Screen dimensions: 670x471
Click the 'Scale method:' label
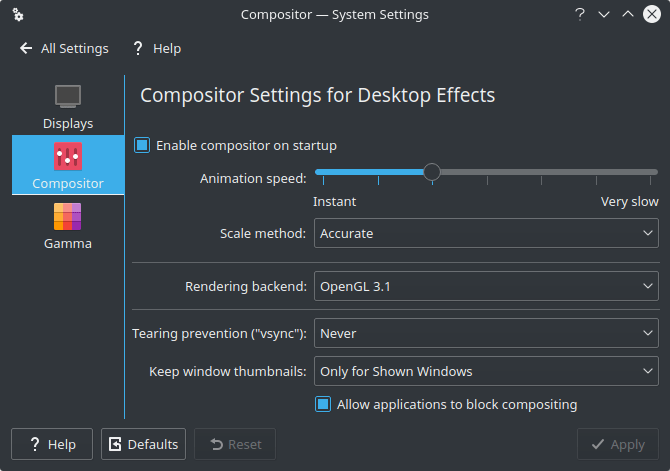tap(263, 233)
